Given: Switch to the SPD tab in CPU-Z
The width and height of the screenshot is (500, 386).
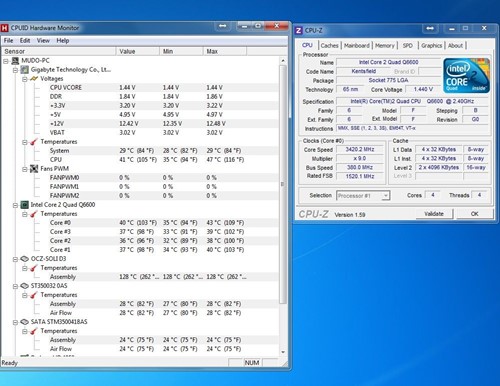Looking at the screenshot, I should 407,46.
